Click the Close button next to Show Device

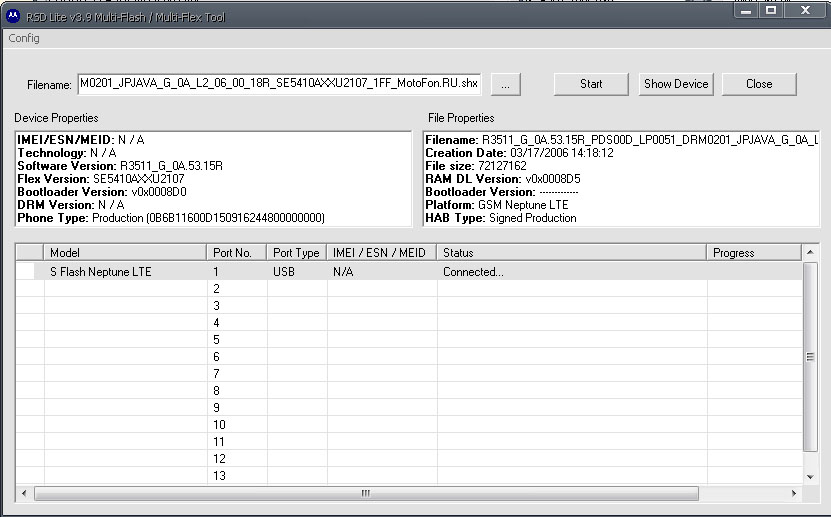coord(759,84)
